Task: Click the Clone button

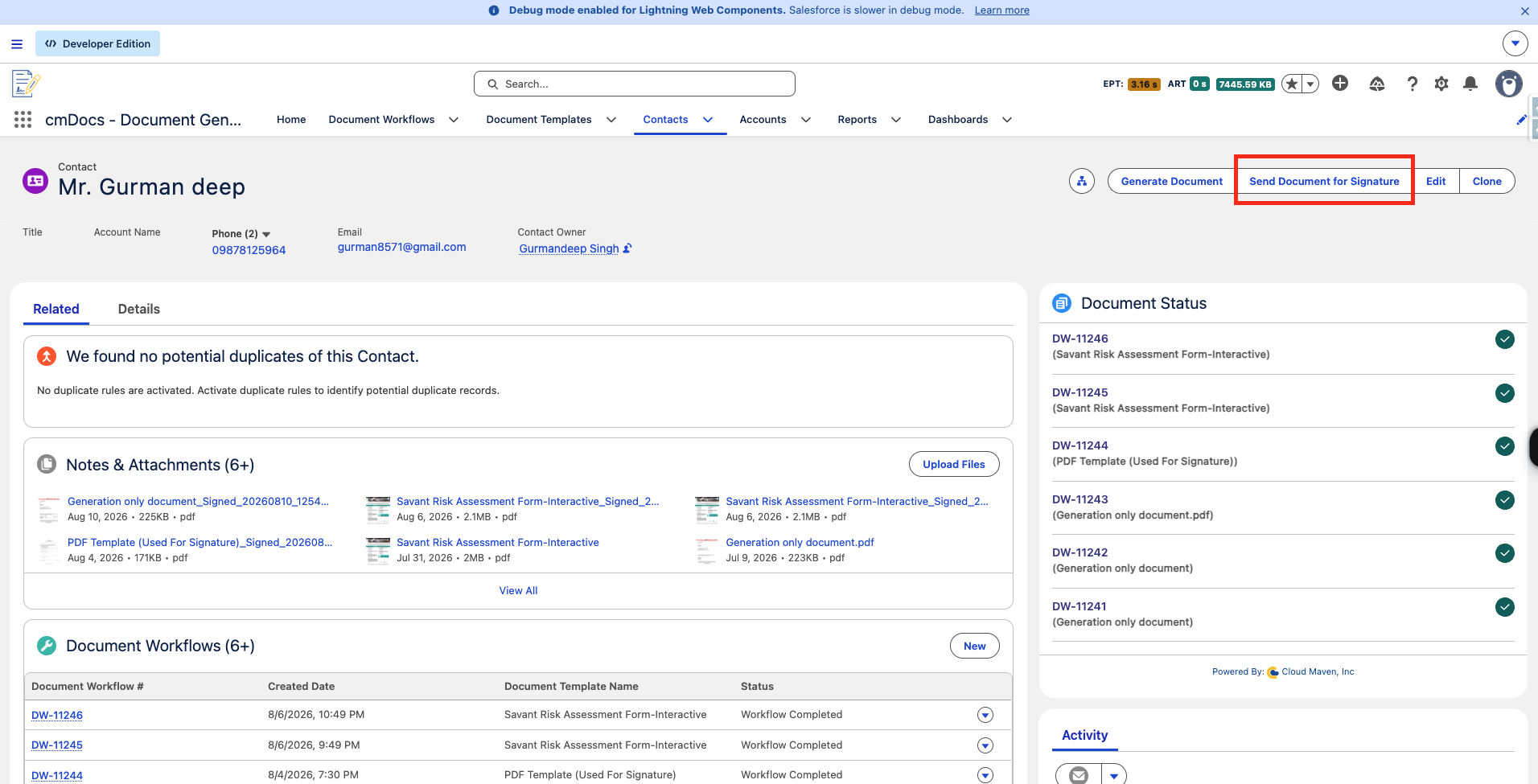Action: tap(1487, 181)
